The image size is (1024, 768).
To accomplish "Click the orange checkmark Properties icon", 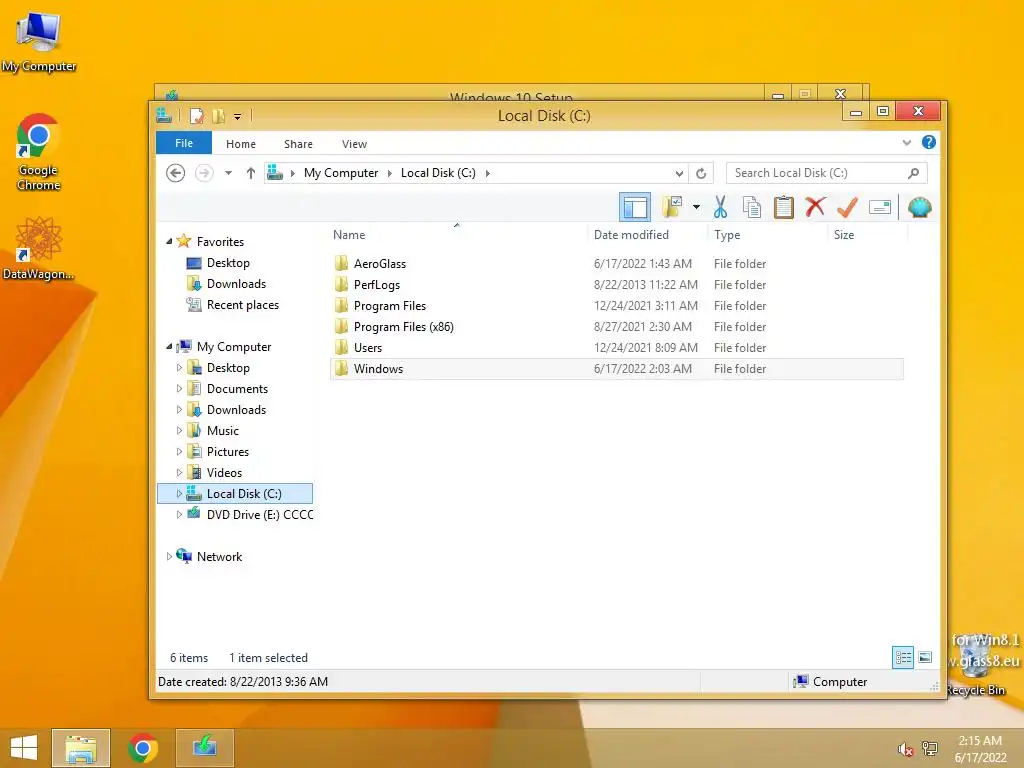I will (847, 208).
